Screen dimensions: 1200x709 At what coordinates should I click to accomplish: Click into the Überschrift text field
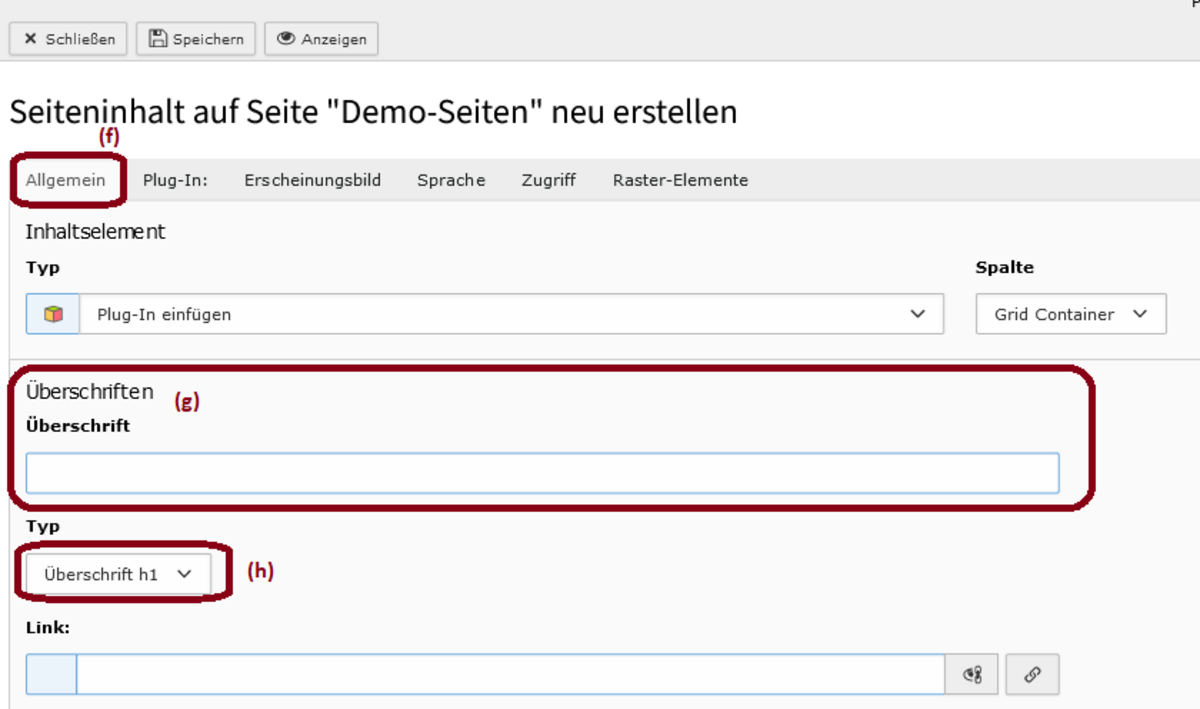[x=542, y=473]
